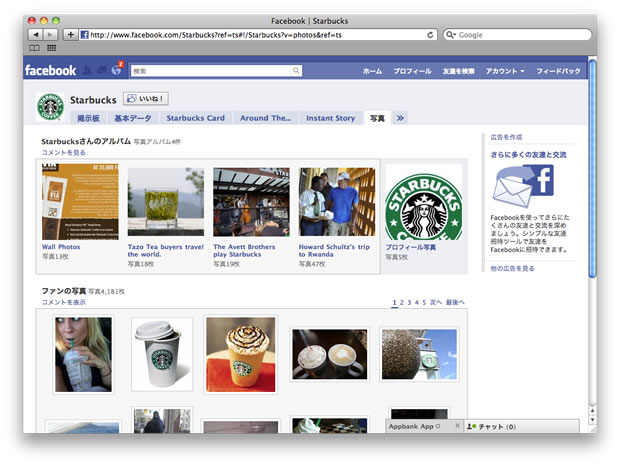
Task: Reload the page with refresh icon
Action: pos(430,35)
